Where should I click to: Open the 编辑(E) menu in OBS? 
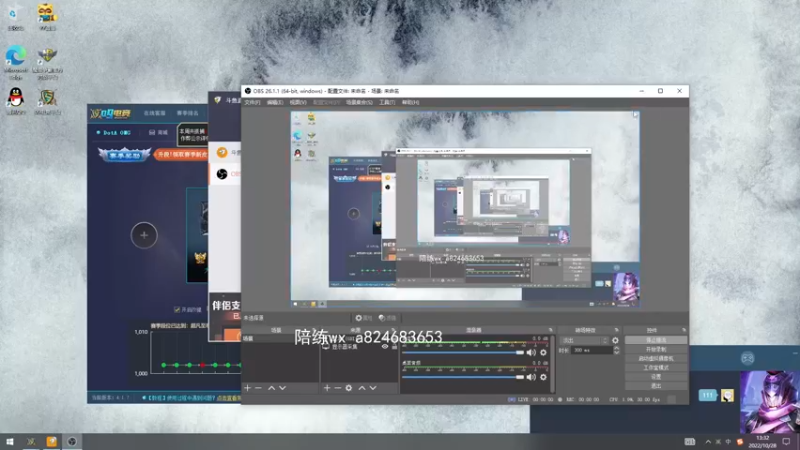point(274,103)
